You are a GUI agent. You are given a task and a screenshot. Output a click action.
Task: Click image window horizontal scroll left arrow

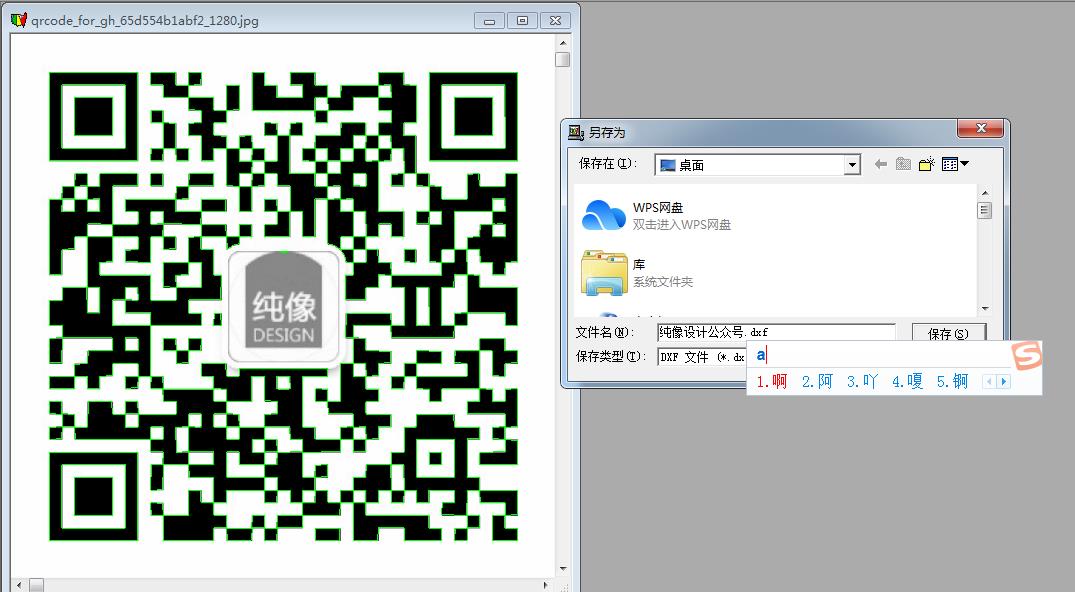point(19,585)
